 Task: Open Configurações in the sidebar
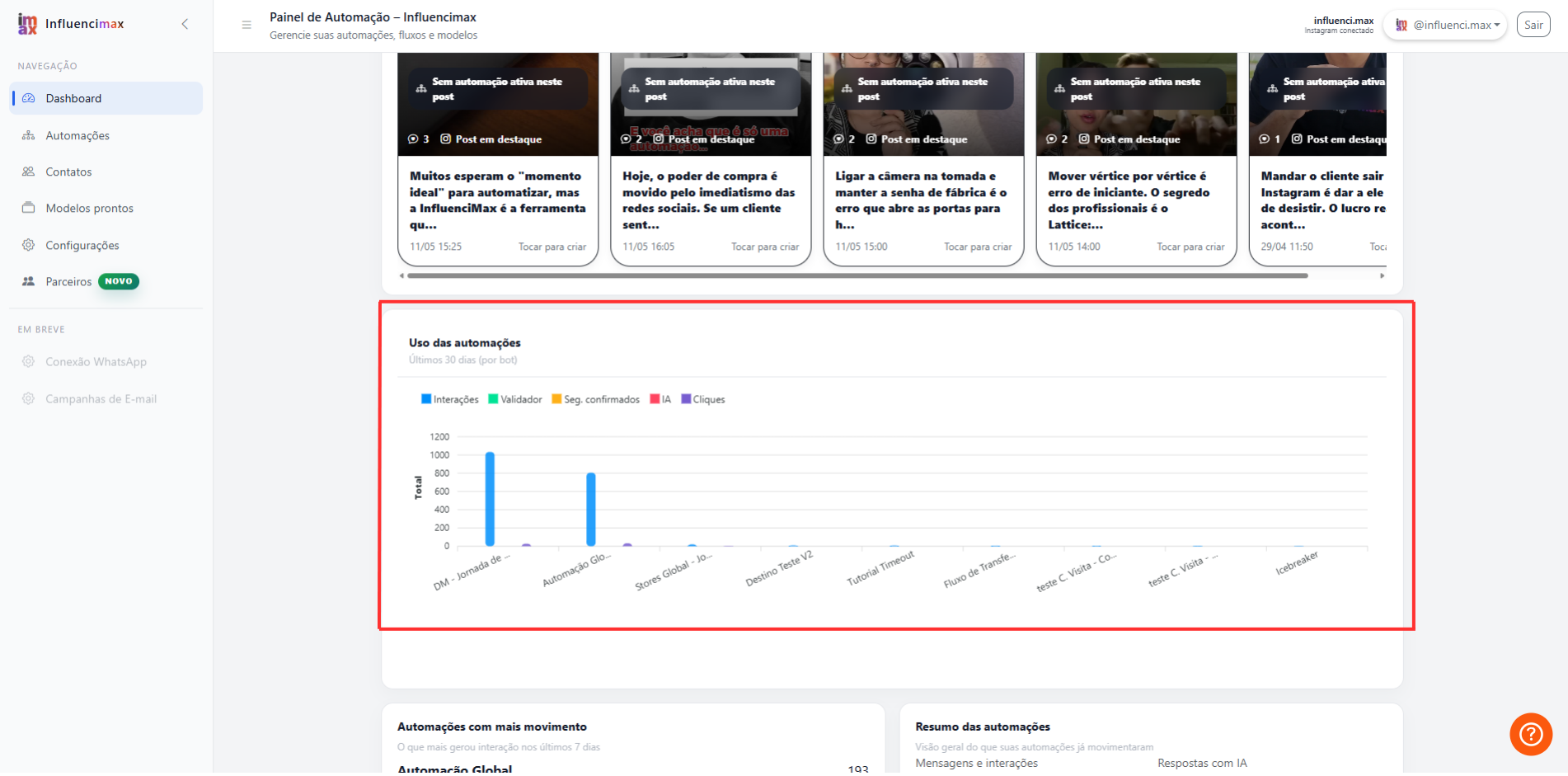pyautogui.click(x=82, y=245)
